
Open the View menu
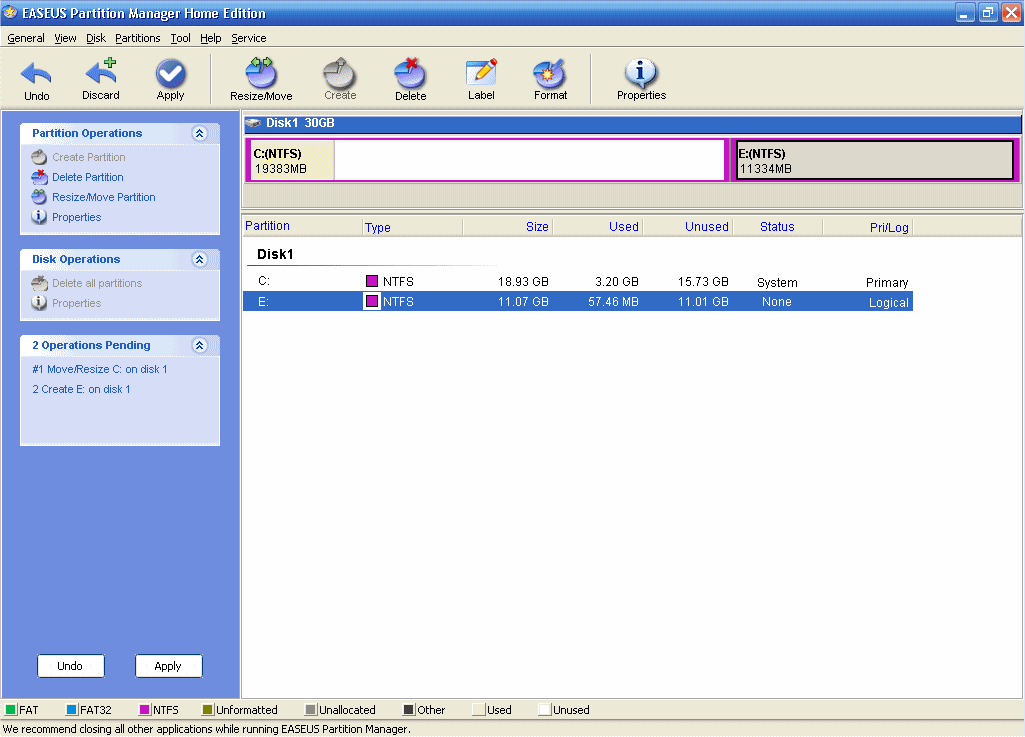(65, 38)
